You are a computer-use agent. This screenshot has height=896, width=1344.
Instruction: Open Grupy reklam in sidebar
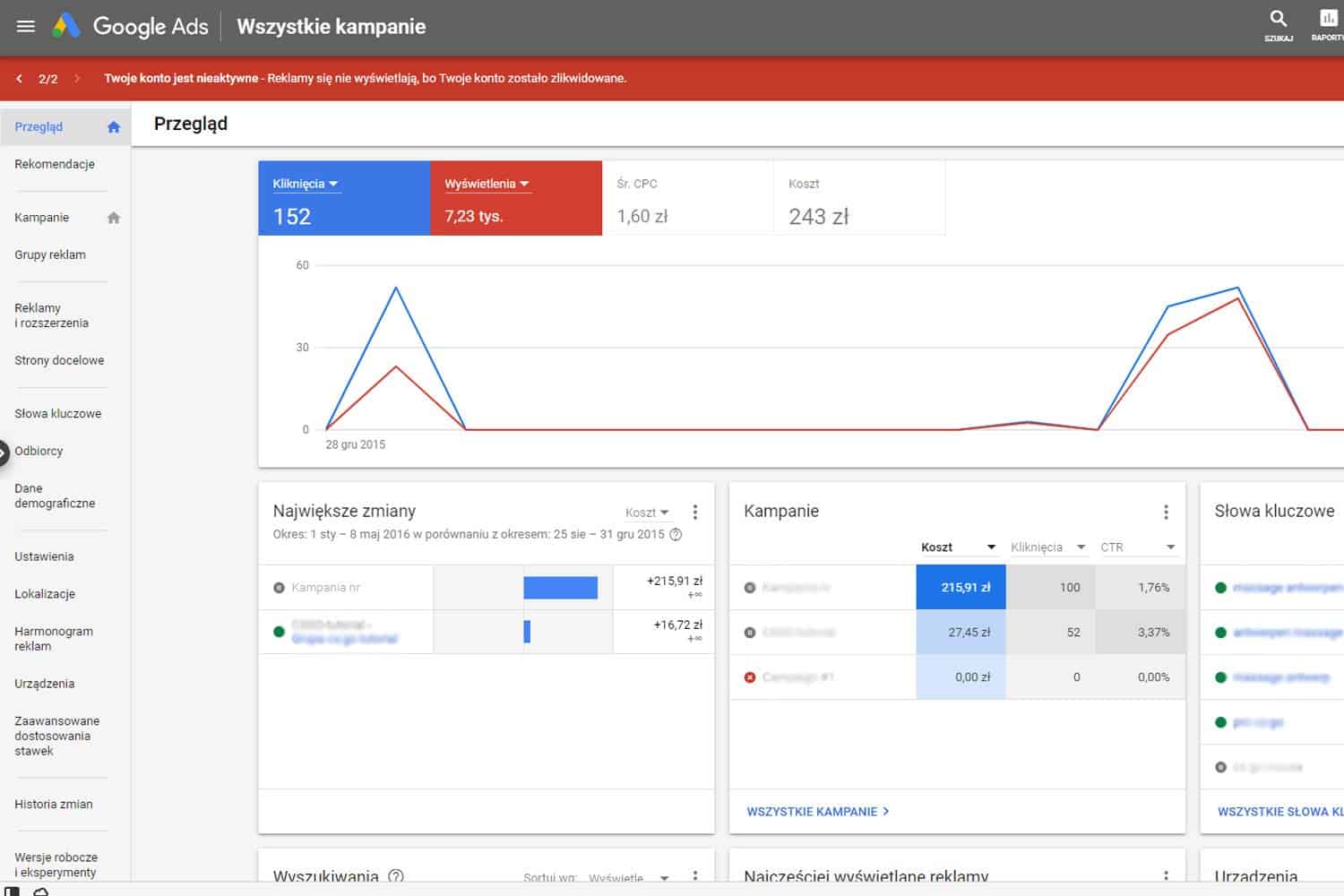coord(50,254)
